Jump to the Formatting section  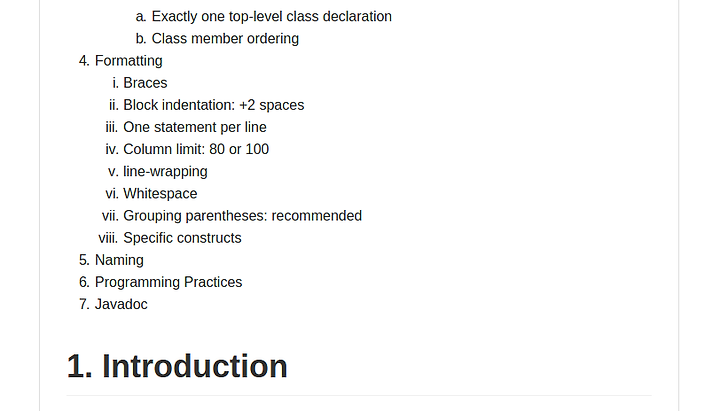coord(129,61)
